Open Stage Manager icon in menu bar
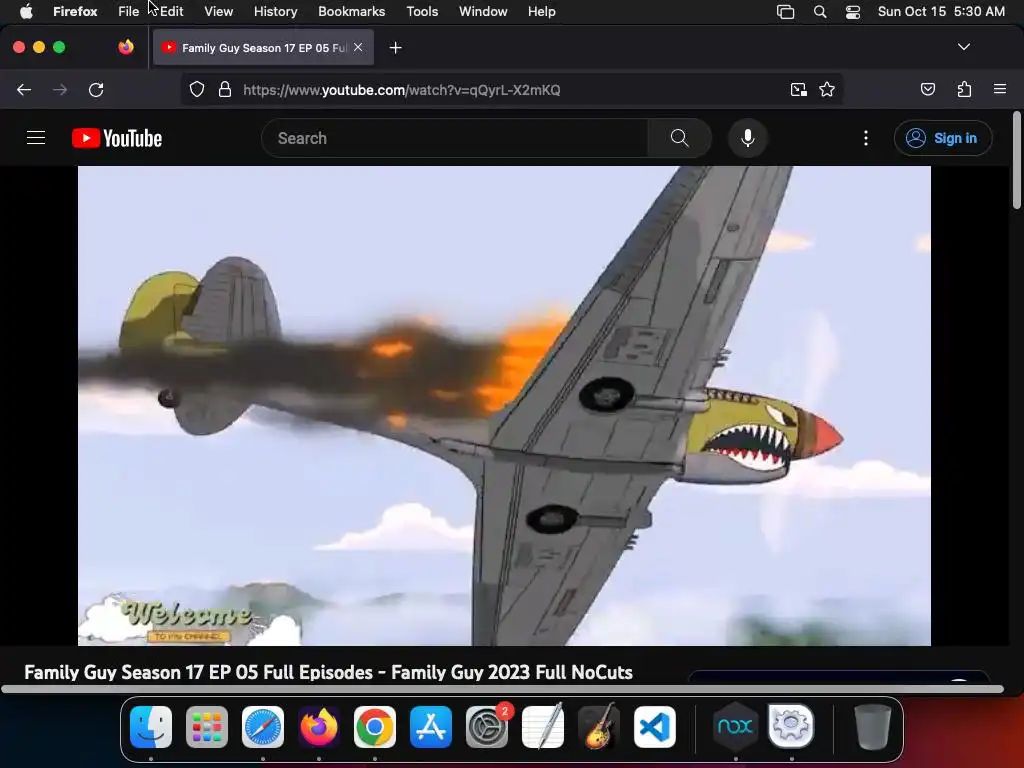 pos(786,11)
